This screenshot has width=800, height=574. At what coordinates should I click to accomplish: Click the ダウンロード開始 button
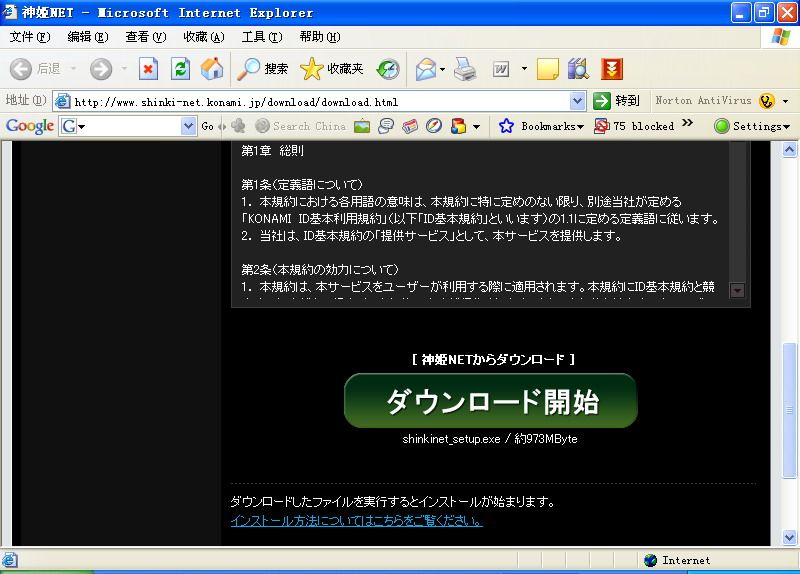491,401
